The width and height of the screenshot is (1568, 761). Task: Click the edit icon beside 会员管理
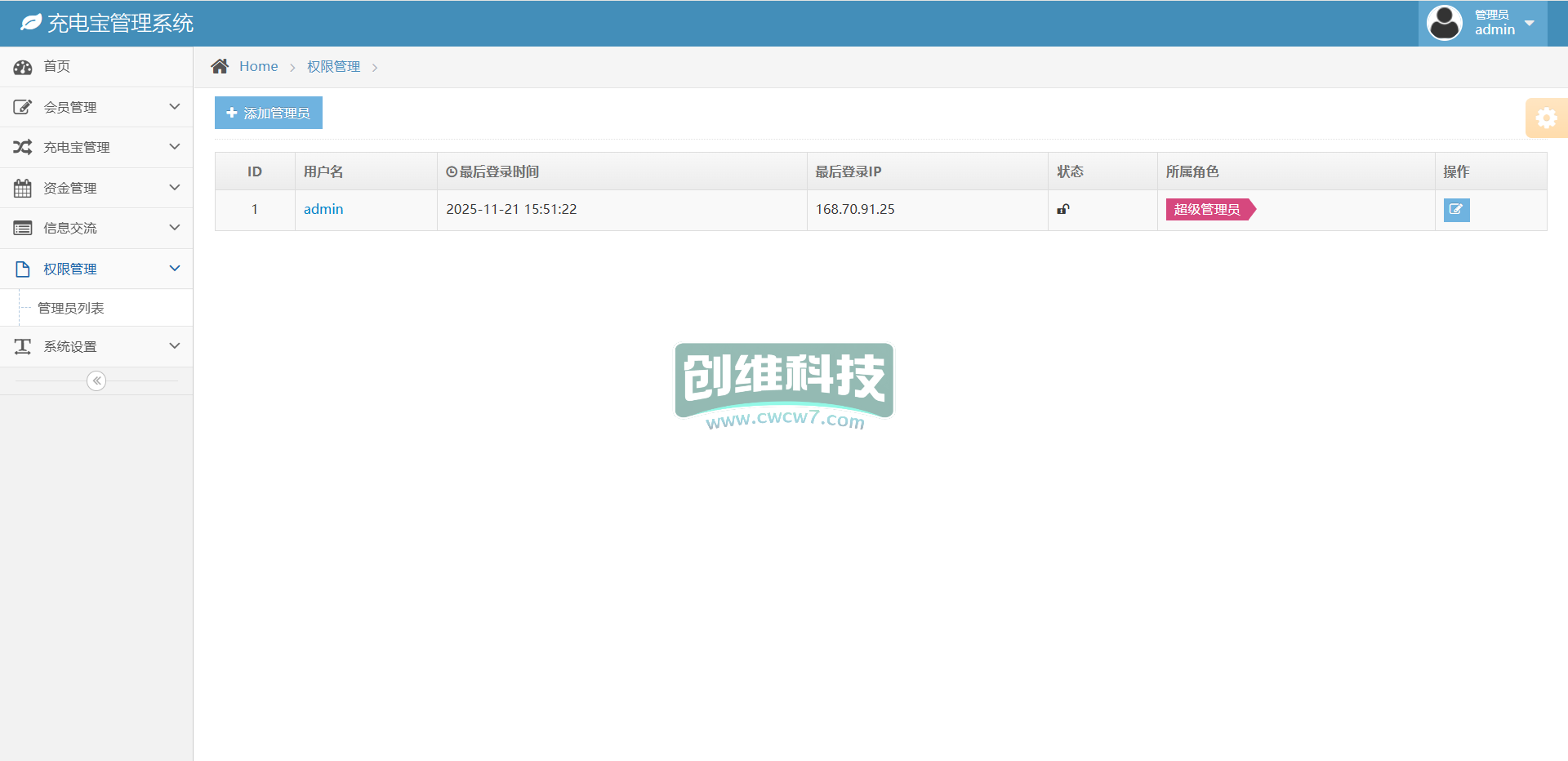pyautogui.click(x=23, y=107)
